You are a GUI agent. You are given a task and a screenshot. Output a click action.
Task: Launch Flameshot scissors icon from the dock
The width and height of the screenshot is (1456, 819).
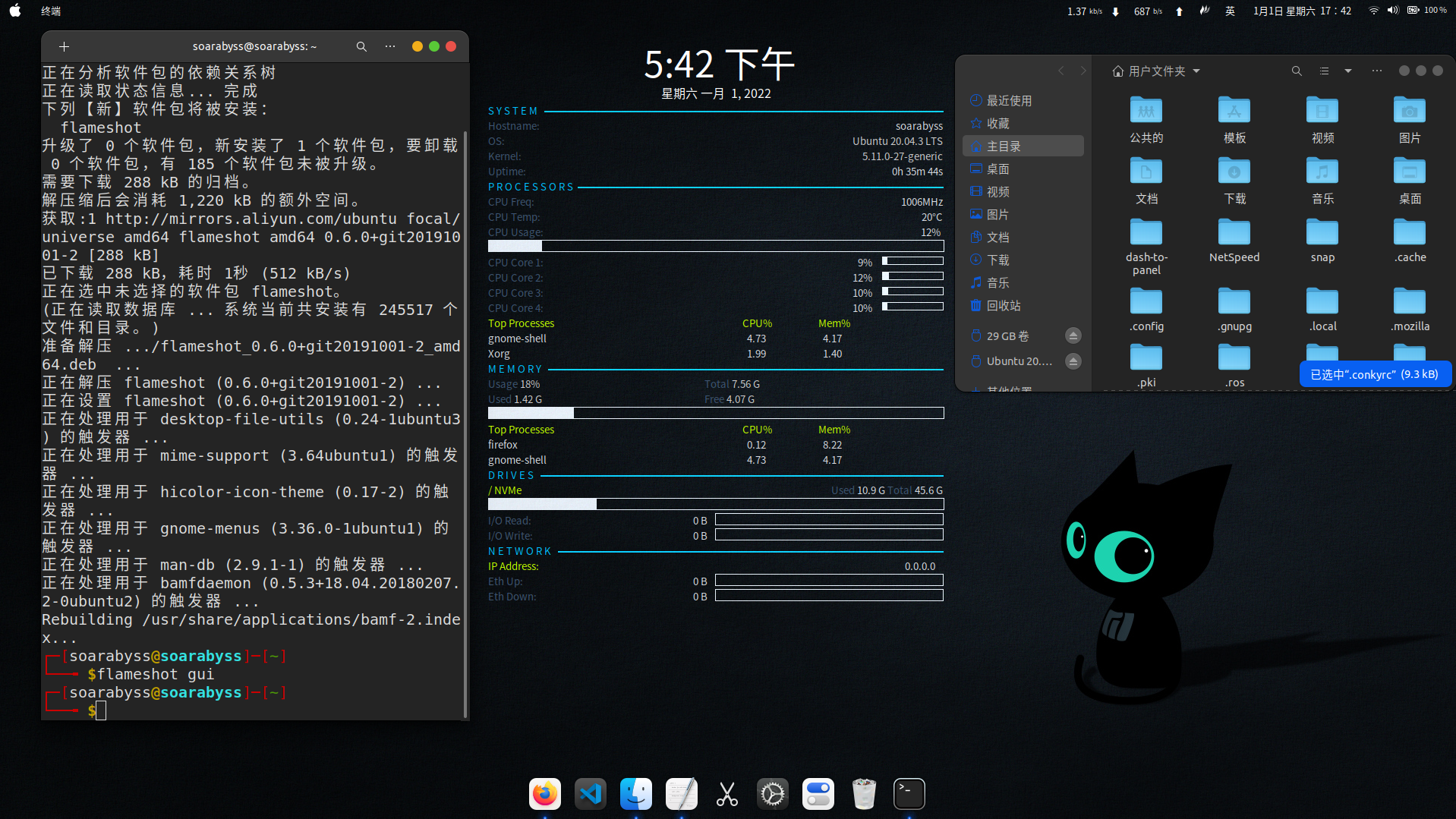point(726,793)
